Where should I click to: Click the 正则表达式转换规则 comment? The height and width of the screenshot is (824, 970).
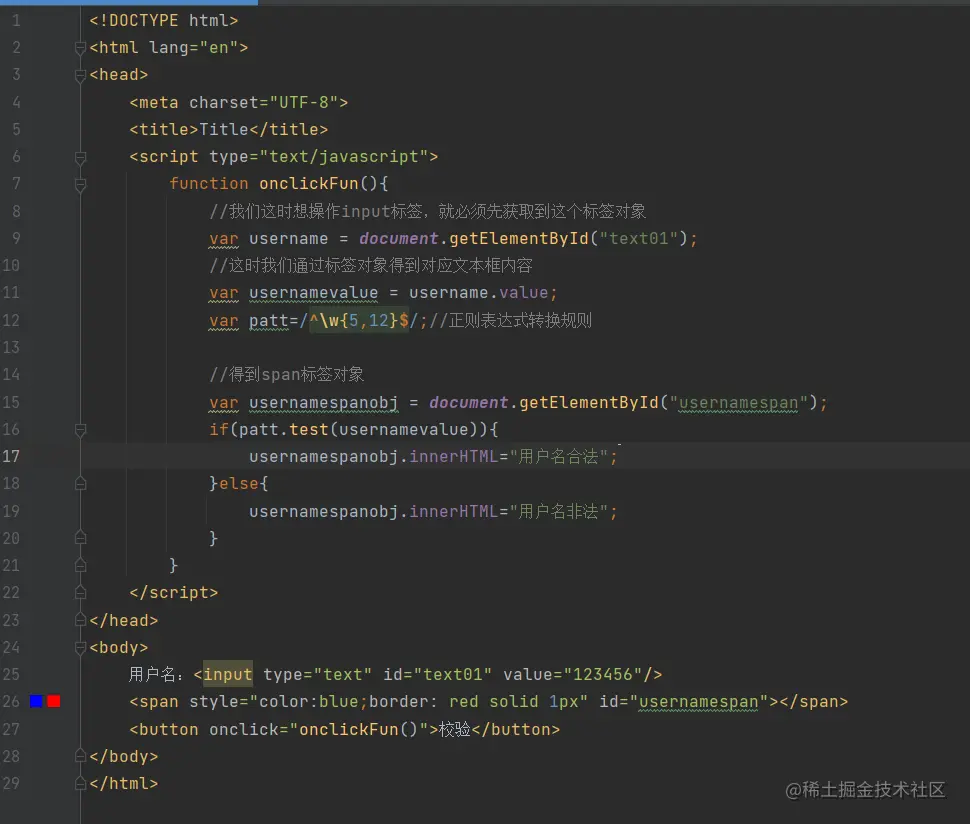(510, 320)
